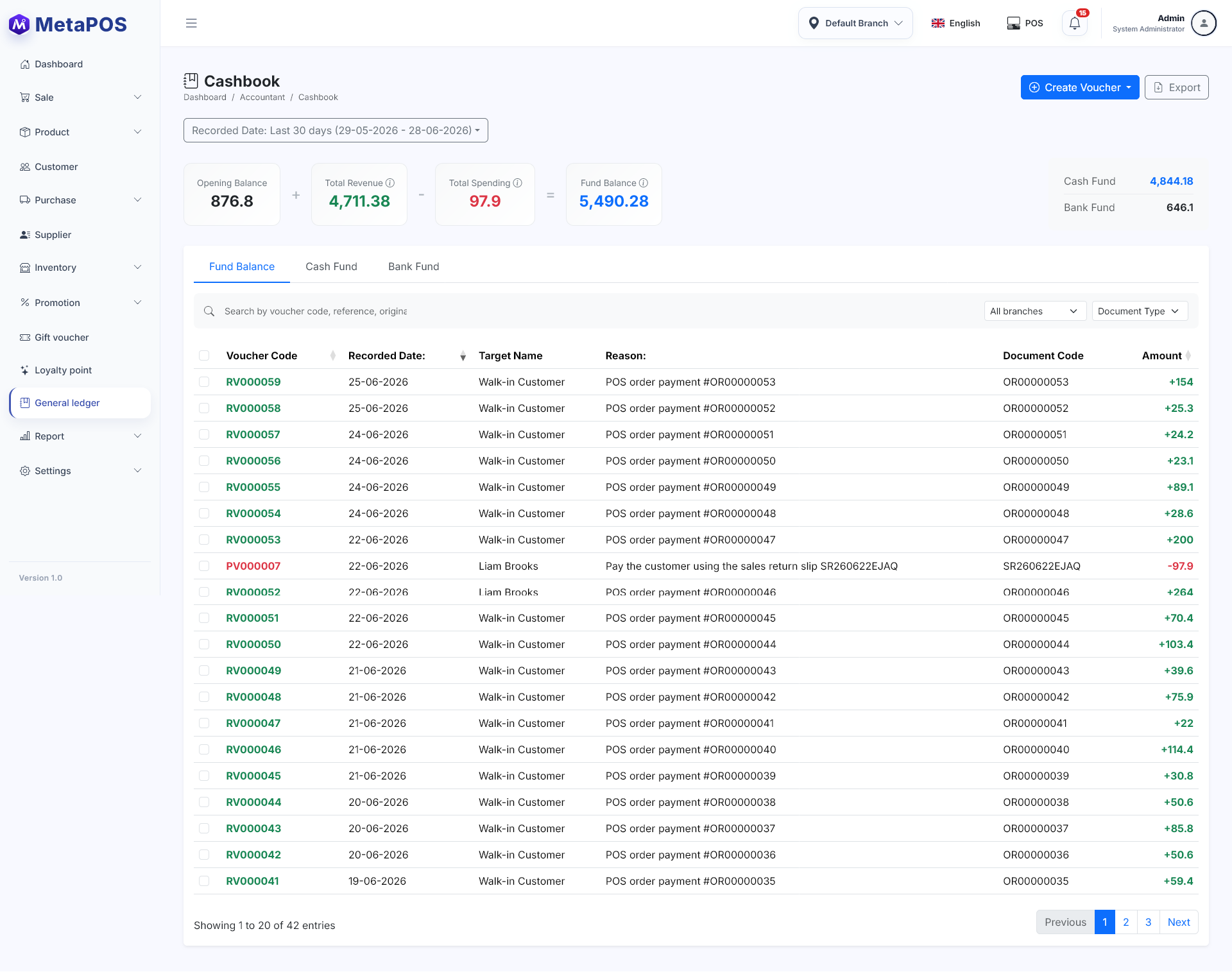
Task: Switch to the Bank Fund tab
Action: pyautogui.click(x=414, y=266)
